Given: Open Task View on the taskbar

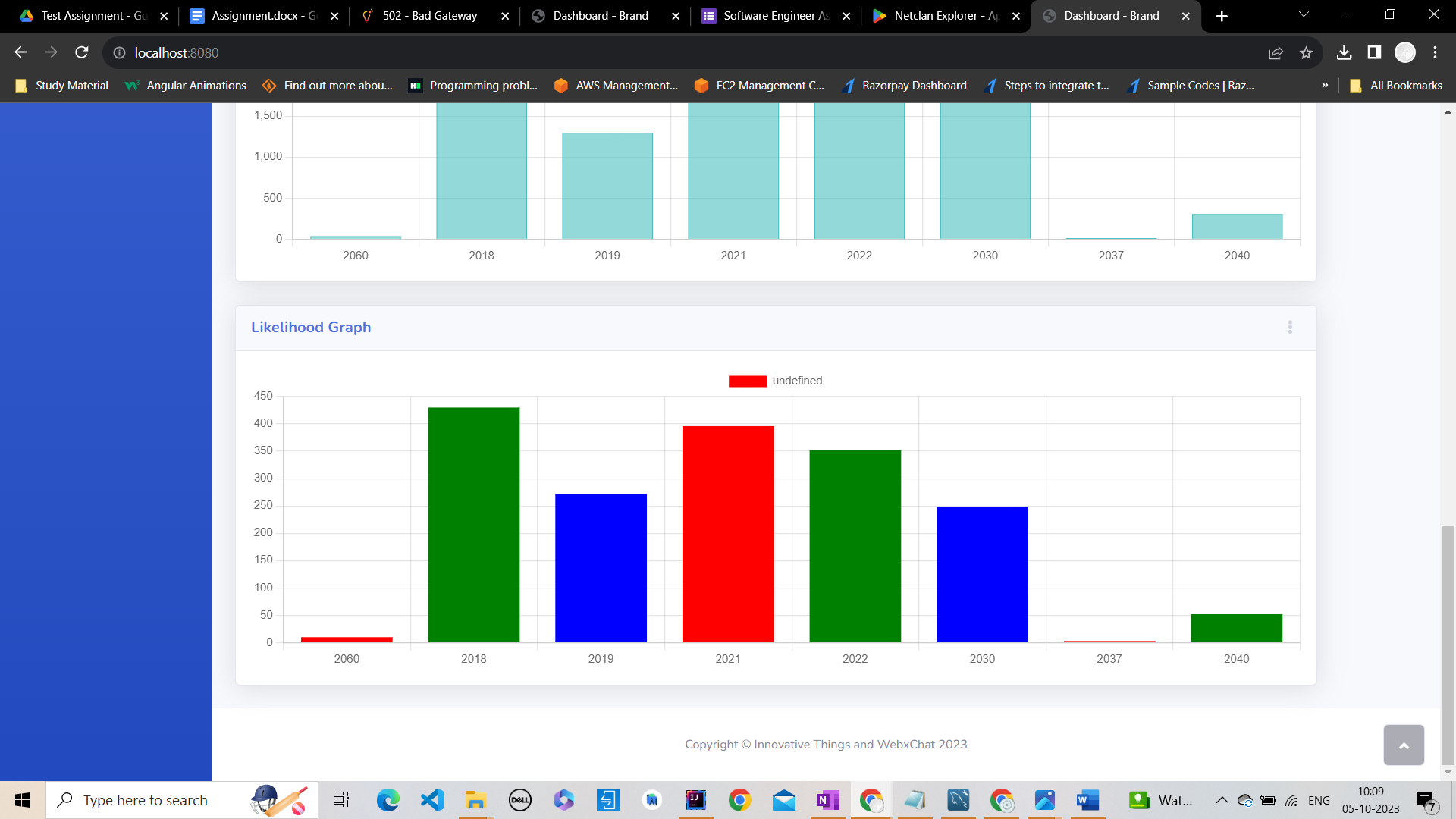Looking at the screenshot, I should tap(341, 800).
